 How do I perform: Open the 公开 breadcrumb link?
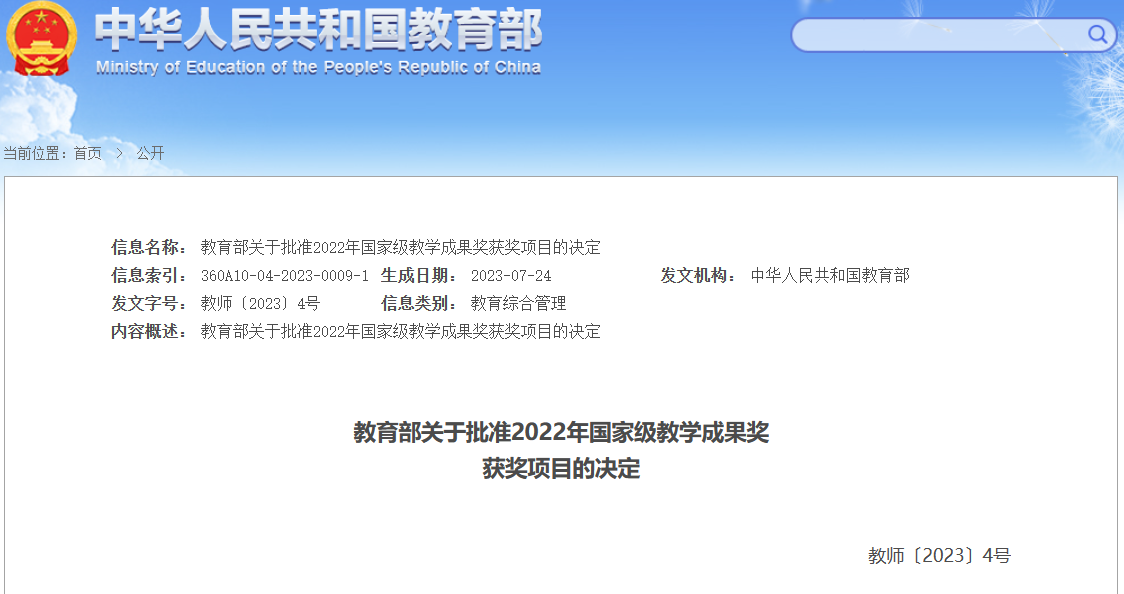151,153
